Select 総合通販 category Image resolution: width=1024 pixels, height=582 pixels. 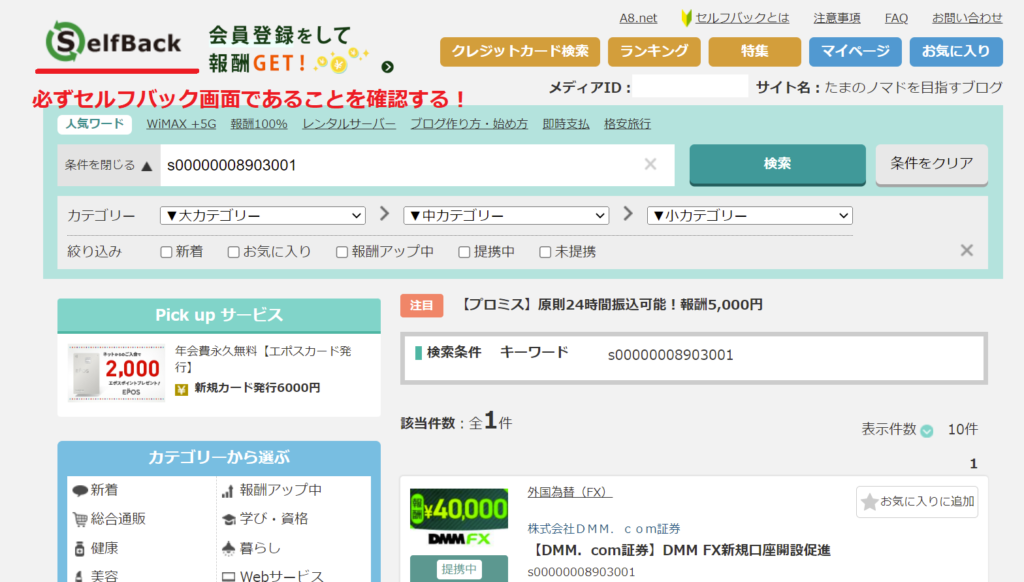[x=118, y=519]
